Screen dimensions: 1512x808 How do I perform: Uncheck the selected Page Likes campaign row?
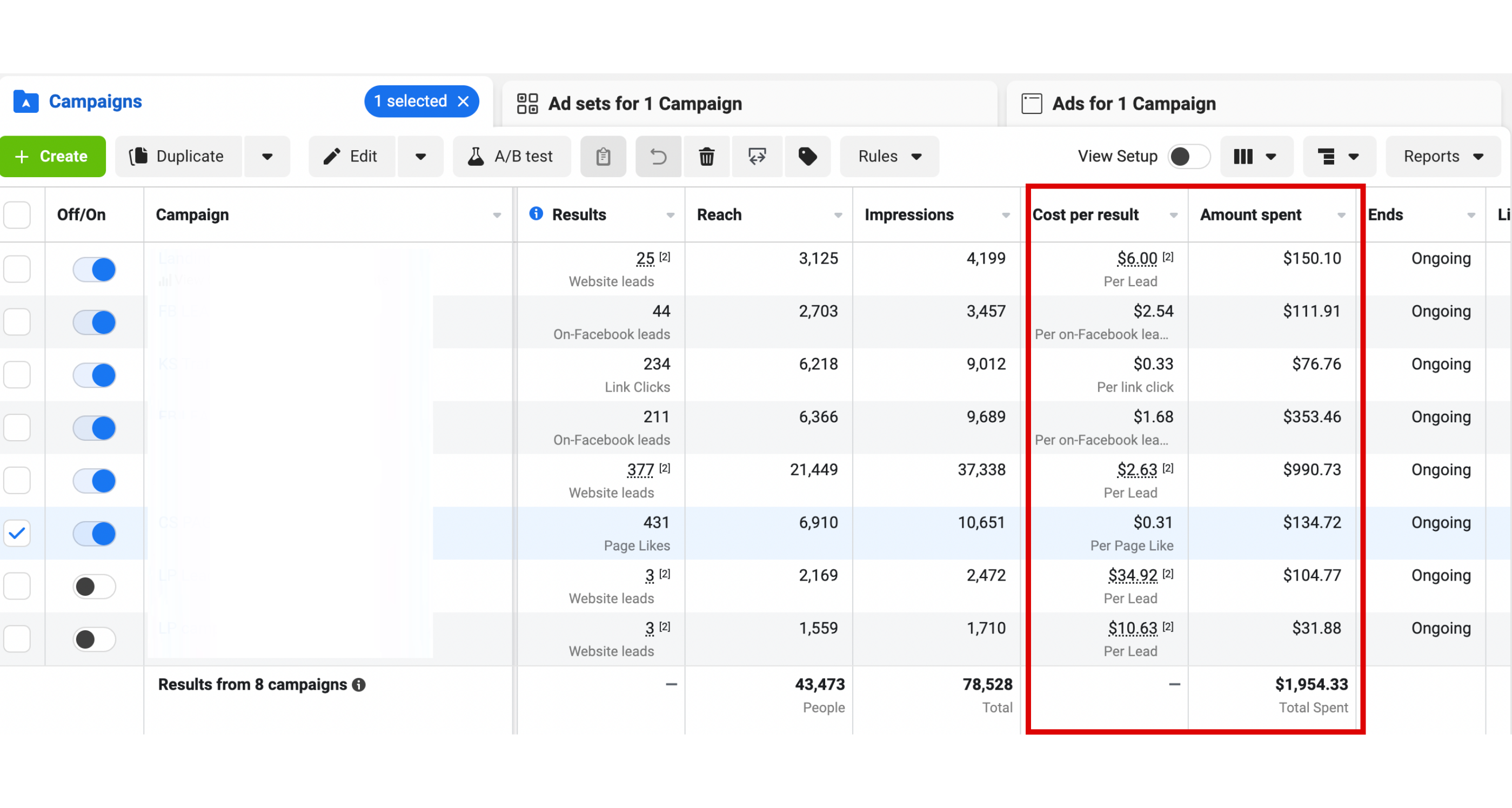coord(17,534)
